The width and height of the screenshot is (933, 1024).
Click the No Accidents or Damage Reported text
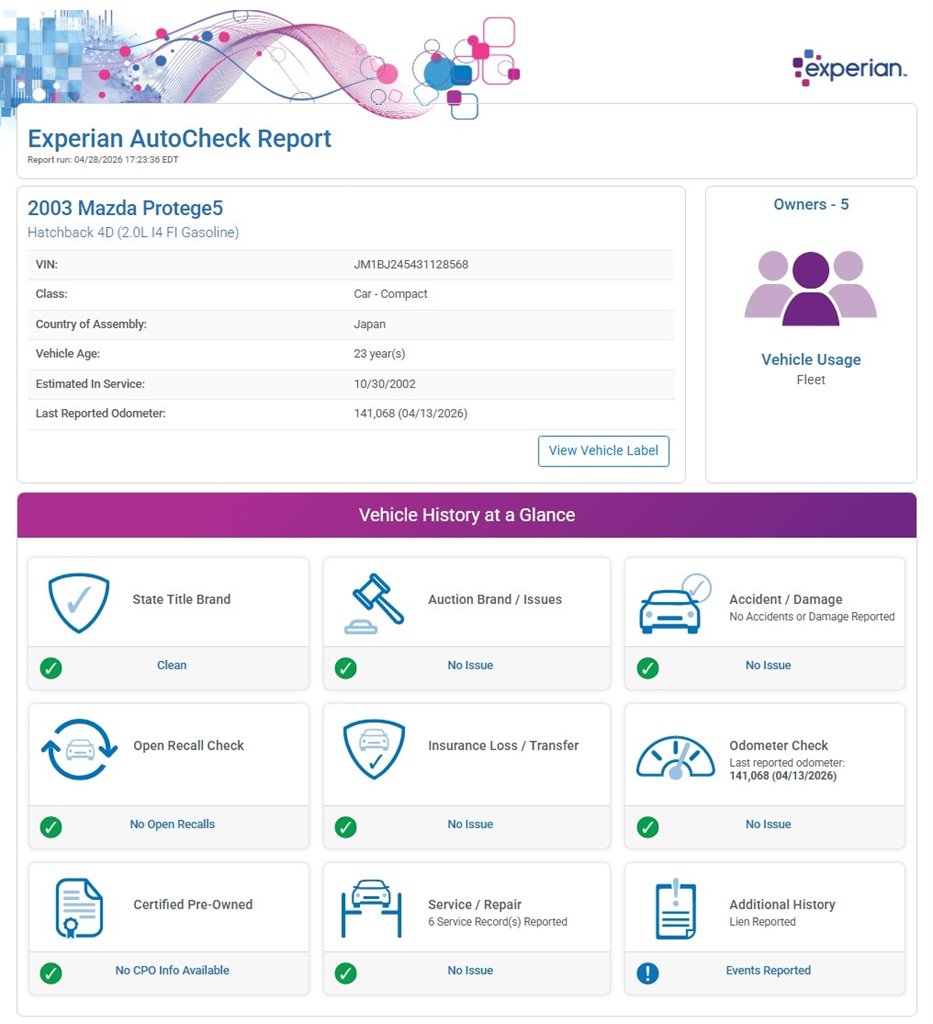click(812, 616)
